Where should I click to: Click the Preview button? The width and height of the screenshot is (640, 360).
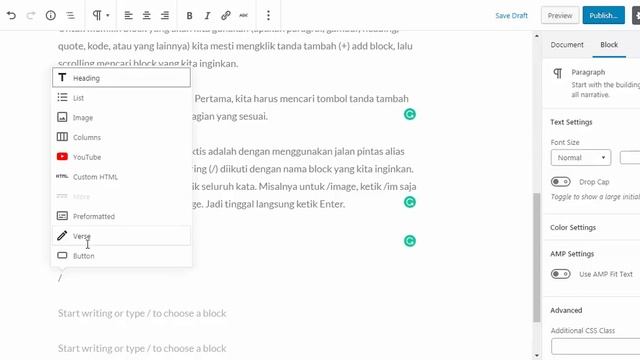pos(560,16)
